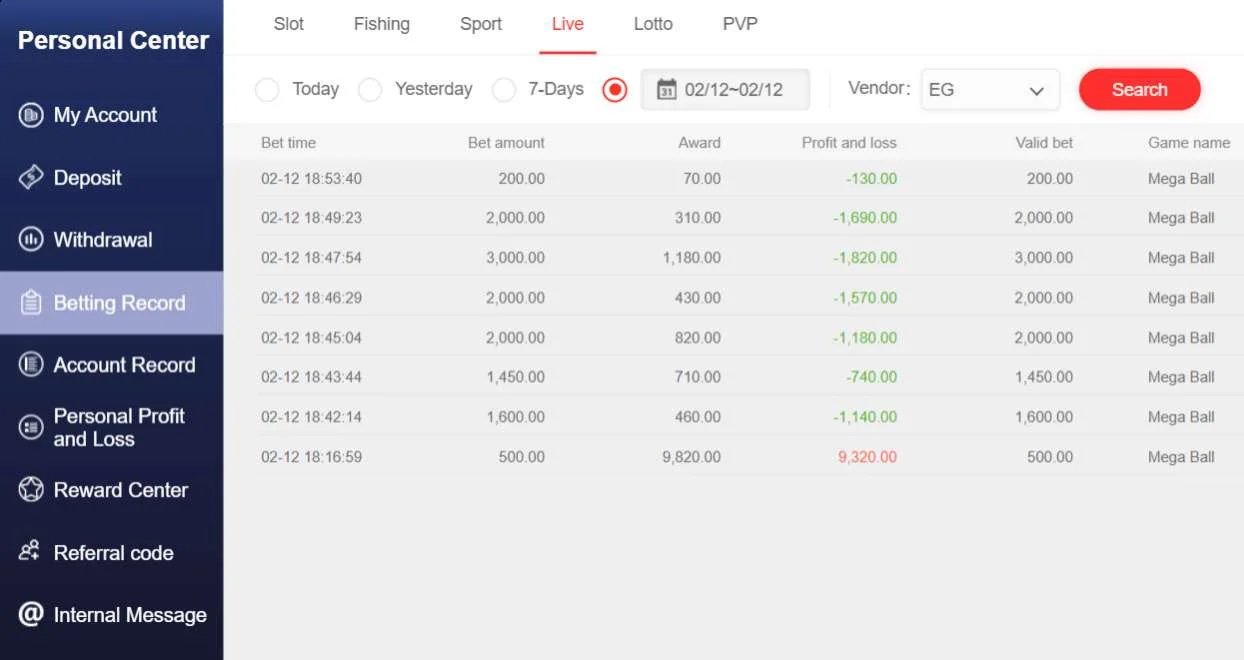Viewport: 1244px width, 660px height.
Task: Click bet time 02-12 18:16:59
Action: pos(311,457)
